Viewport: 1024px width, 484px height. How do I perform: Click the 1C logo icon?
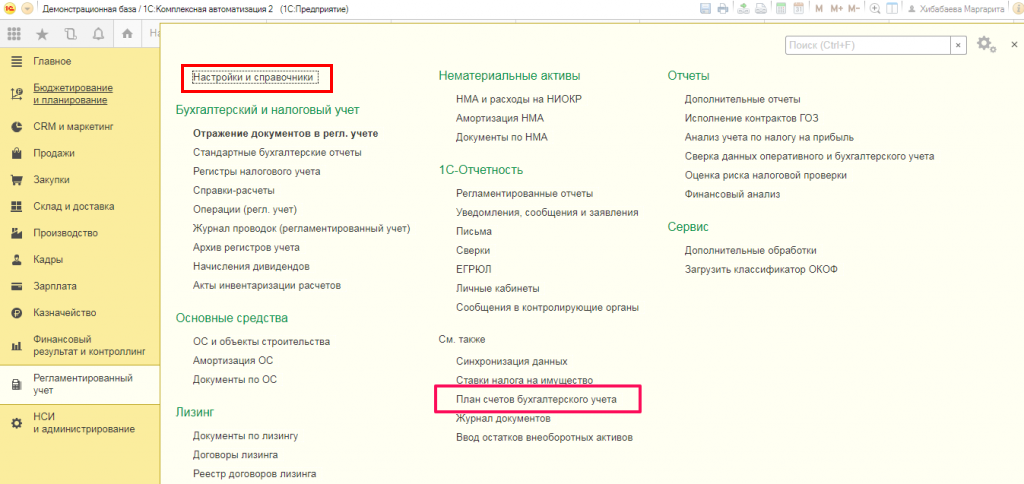pyautogui.click(x=11, y=9)
